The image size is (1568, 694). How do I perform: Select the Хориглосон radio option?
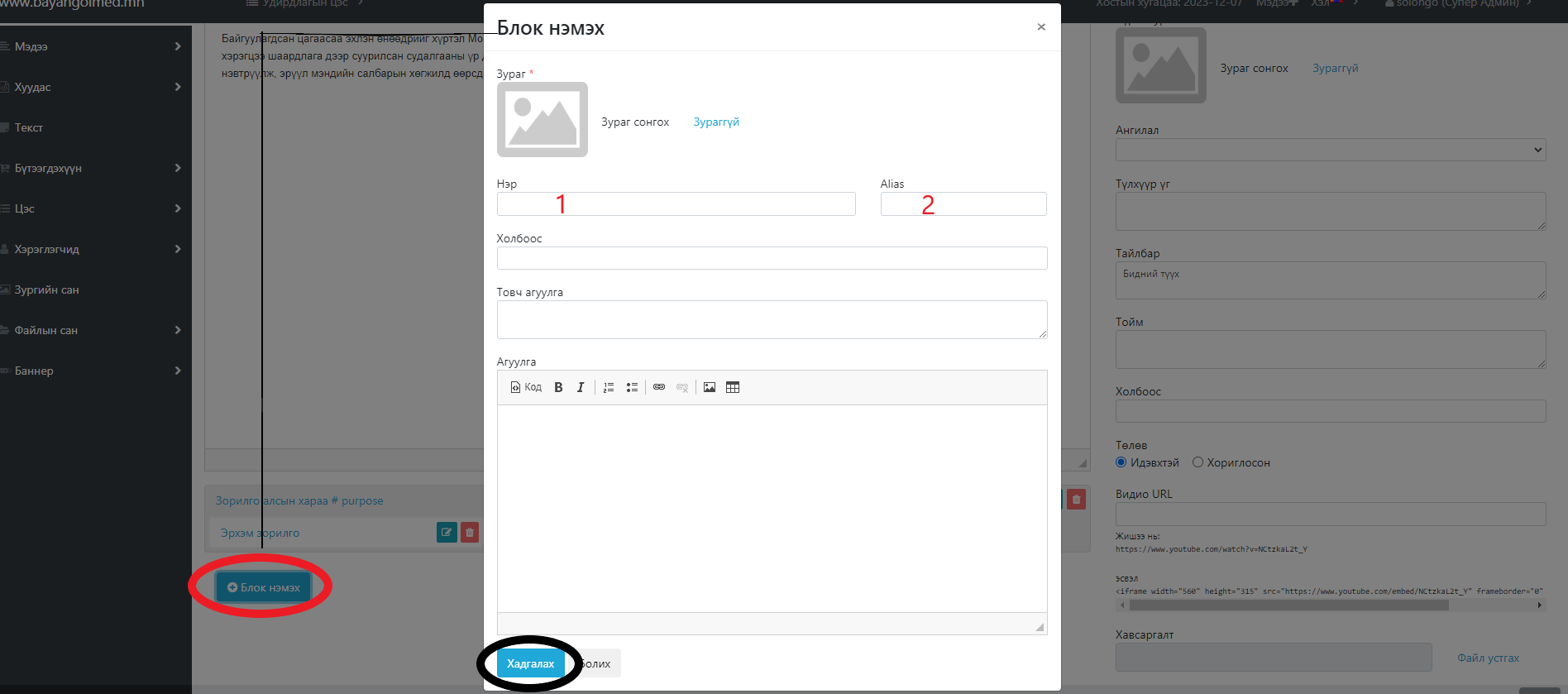1198,462
